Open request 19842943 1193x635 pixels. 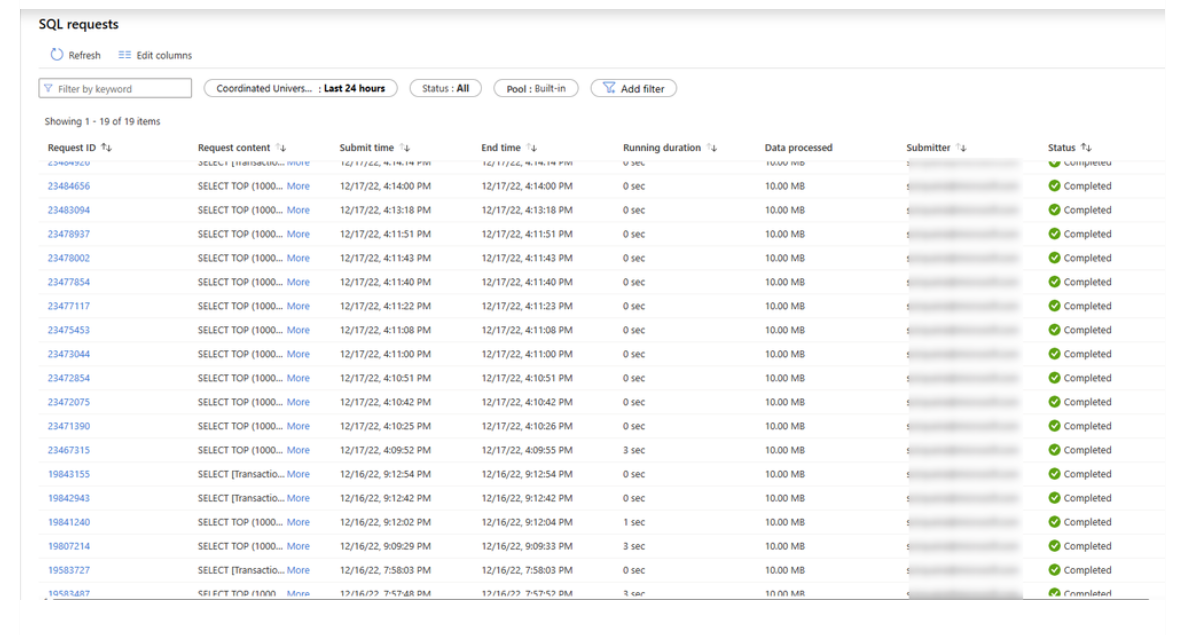click(68, 498)
